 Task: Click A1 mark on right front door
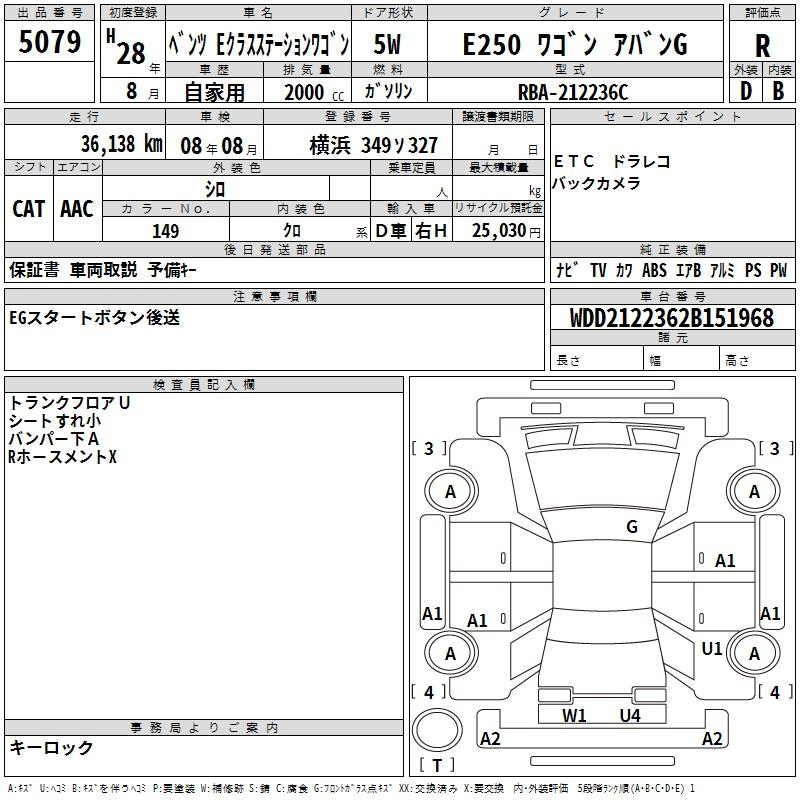pyautogui.click(x=725, y=561)
